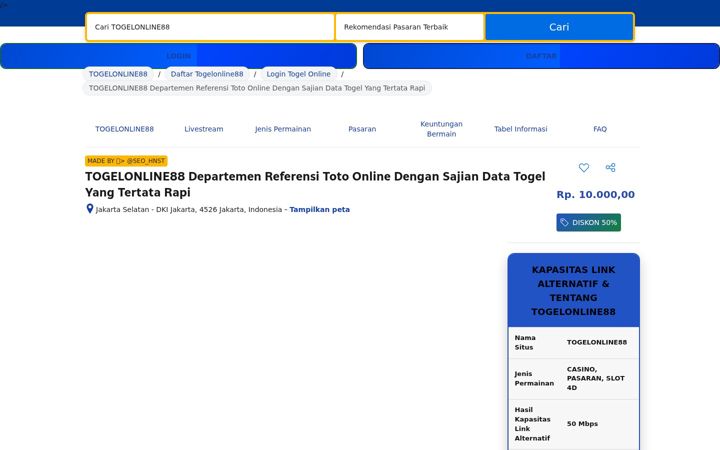Focus the Cari TOGELONLINE88 search field

210,27
